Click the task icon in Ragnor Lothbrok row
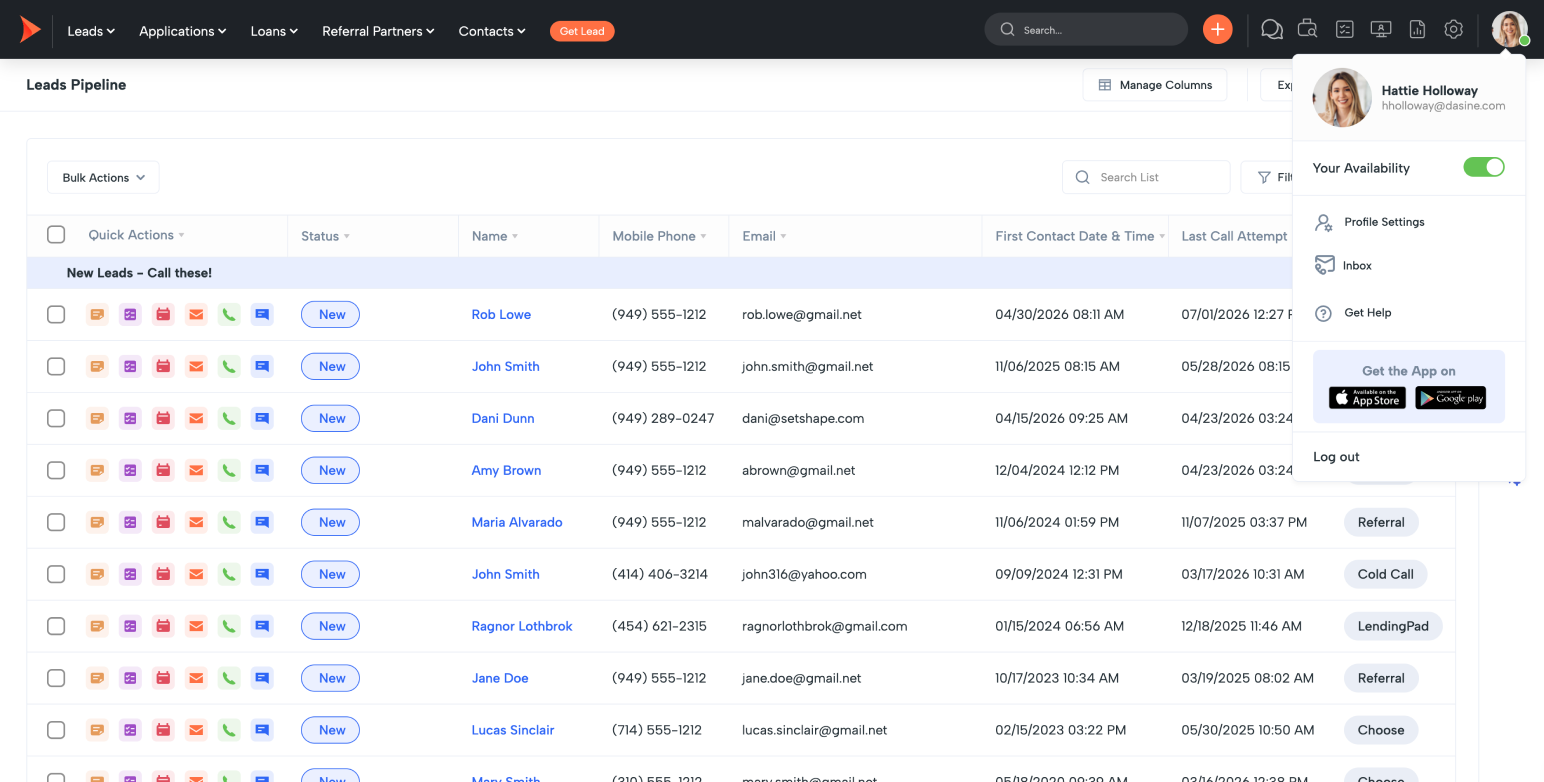The height and width of the screenshot is (782, 1544). point(130,626)
